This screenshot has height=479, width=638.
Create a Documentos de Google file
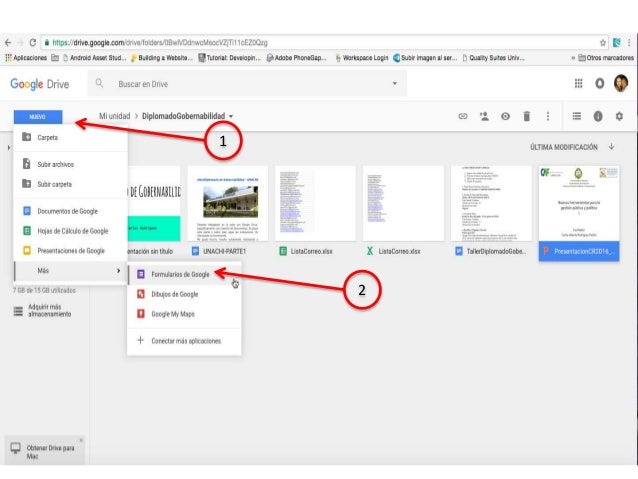click(70, 211)
